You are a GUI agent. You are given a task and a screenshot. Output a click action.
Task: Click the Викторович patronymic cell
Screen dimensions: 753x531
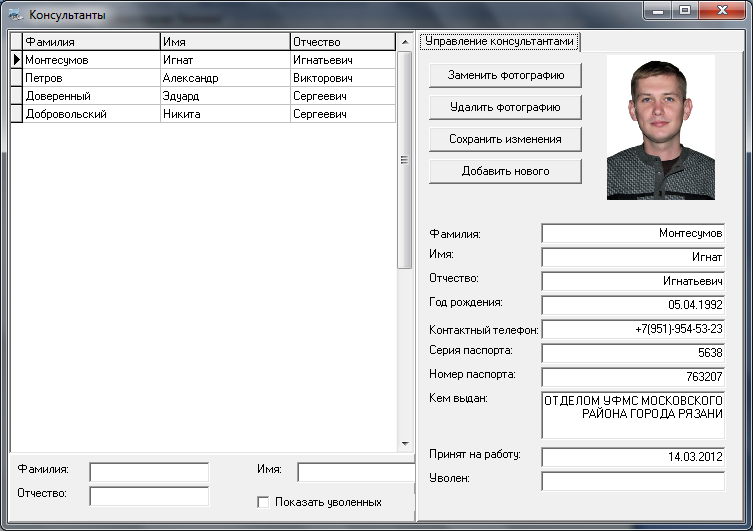pos(343,78)
